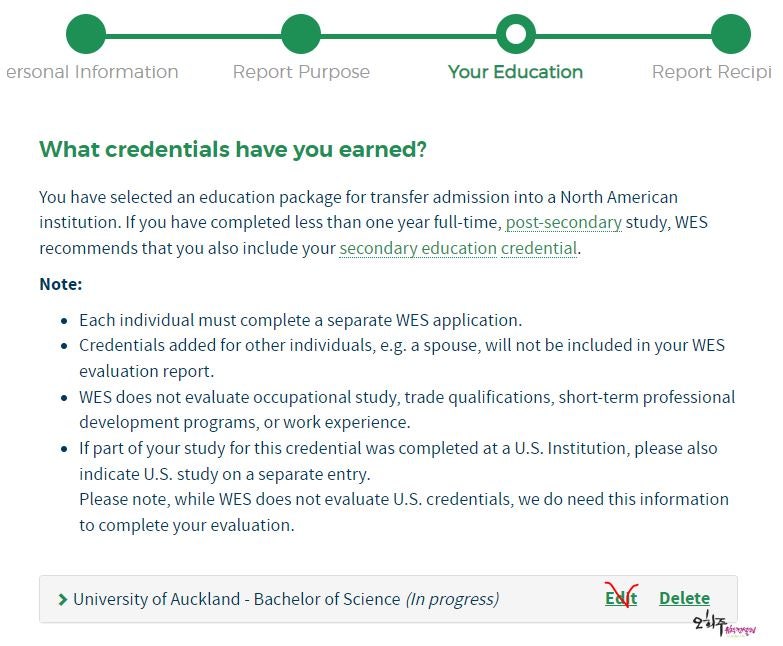Open the secondary education glossary link
783x646 pixels.
(418, 248)
